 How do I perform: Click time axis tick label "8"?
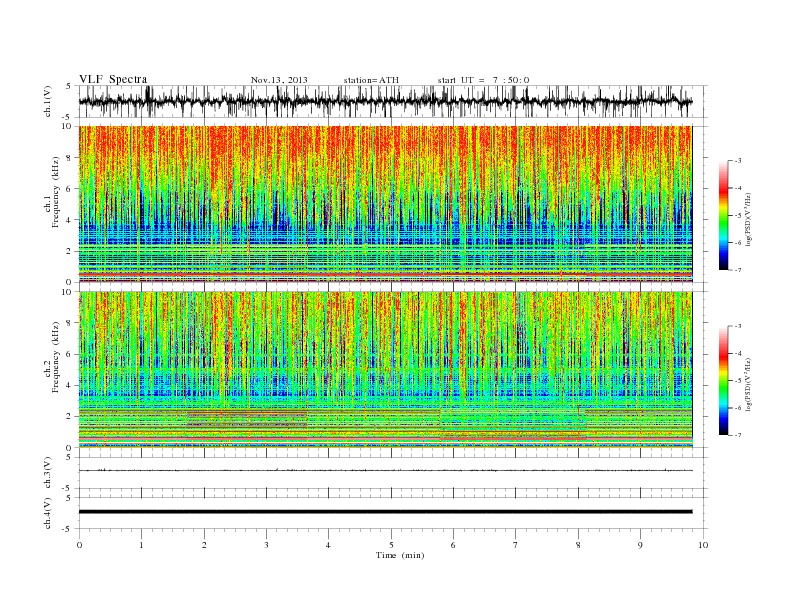(578, 545)
